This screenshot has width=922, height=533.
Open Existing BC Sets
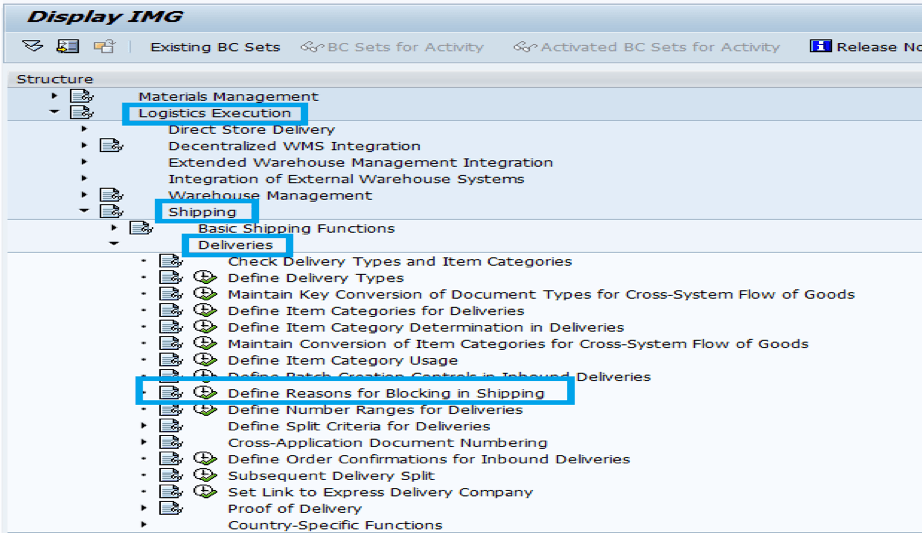click(x=215, y=47)
